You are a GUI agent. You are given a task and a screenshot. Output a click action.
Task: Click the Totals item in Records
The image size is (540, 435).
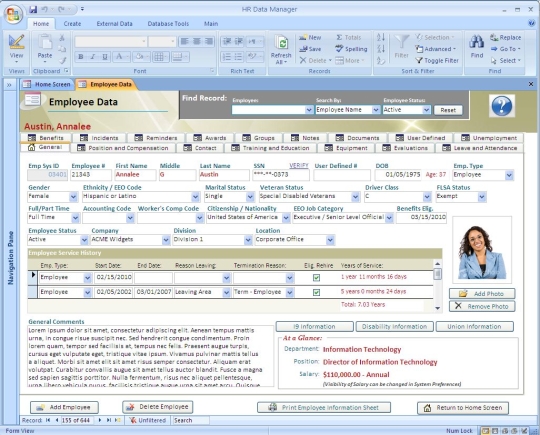[349, 38]
